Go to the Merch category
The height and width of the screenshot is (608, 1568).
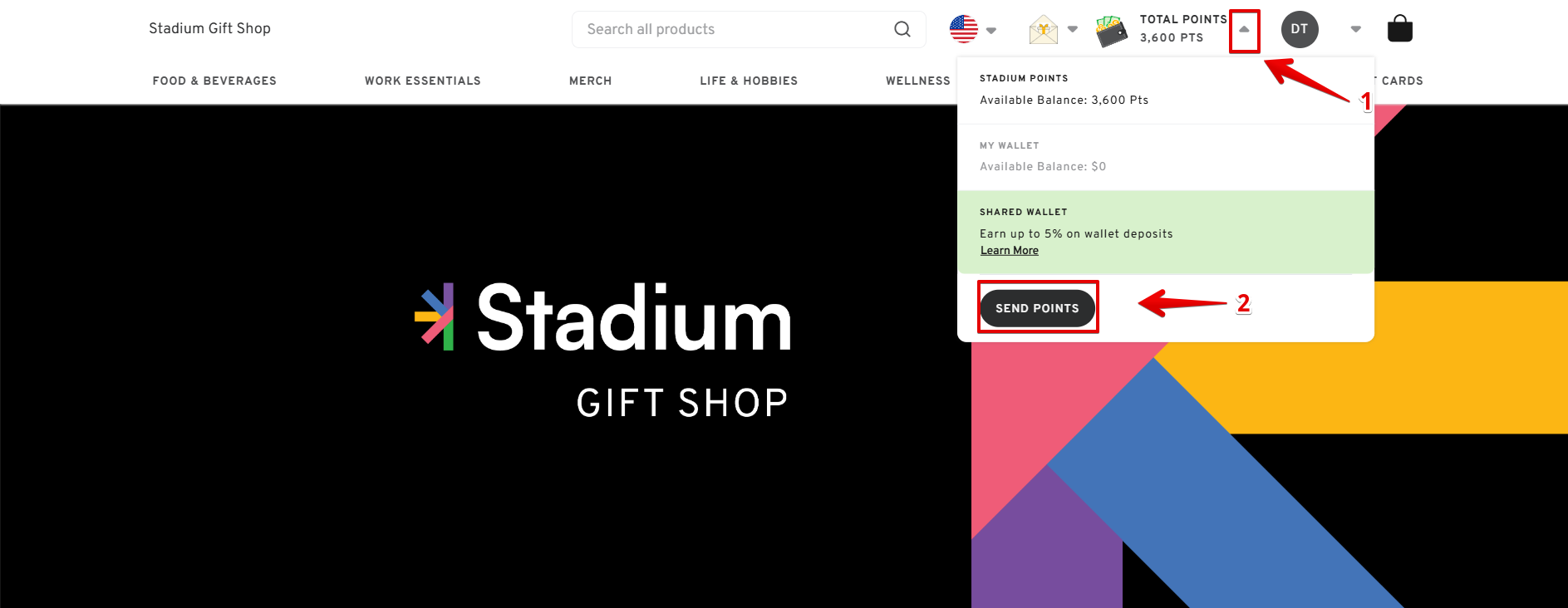coord(590,81)
